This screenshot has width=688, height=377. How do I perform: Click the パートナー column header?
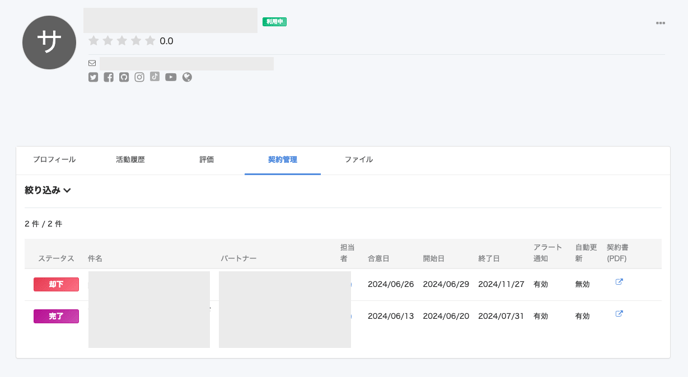239,259
